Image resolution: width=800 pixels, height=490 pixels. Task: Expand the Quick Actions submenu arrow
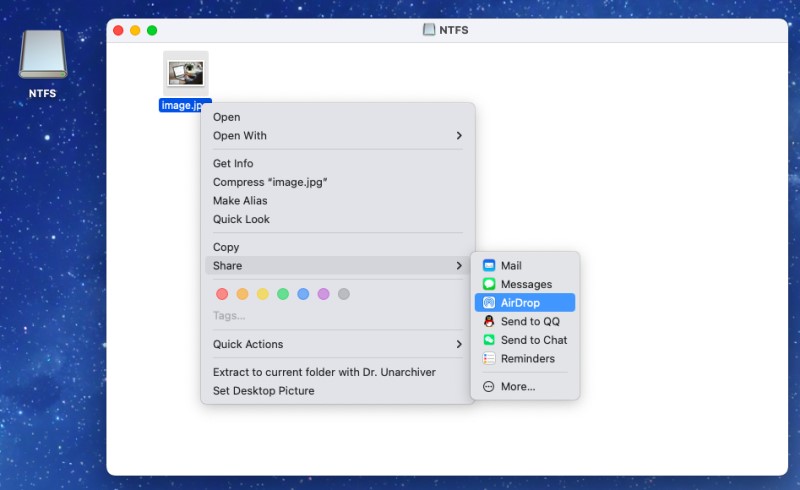pos(459,344)
